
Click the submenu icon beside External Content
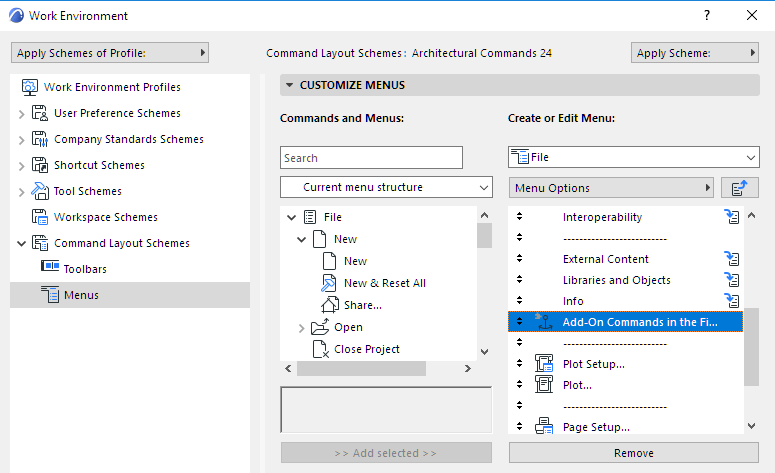click(x=732, y=259)
